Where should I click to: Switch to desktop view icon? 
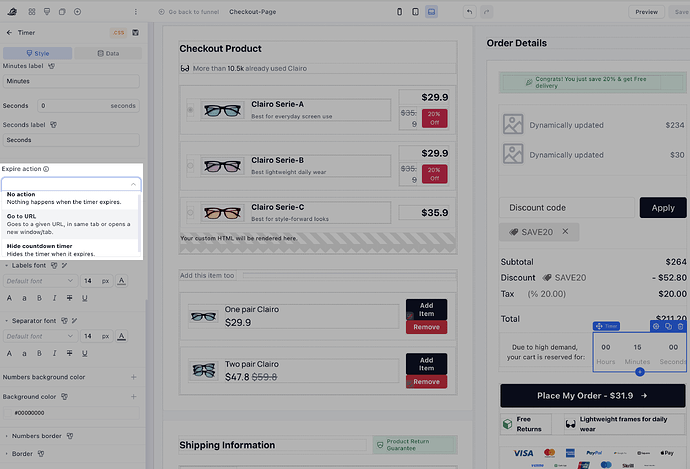431,12
